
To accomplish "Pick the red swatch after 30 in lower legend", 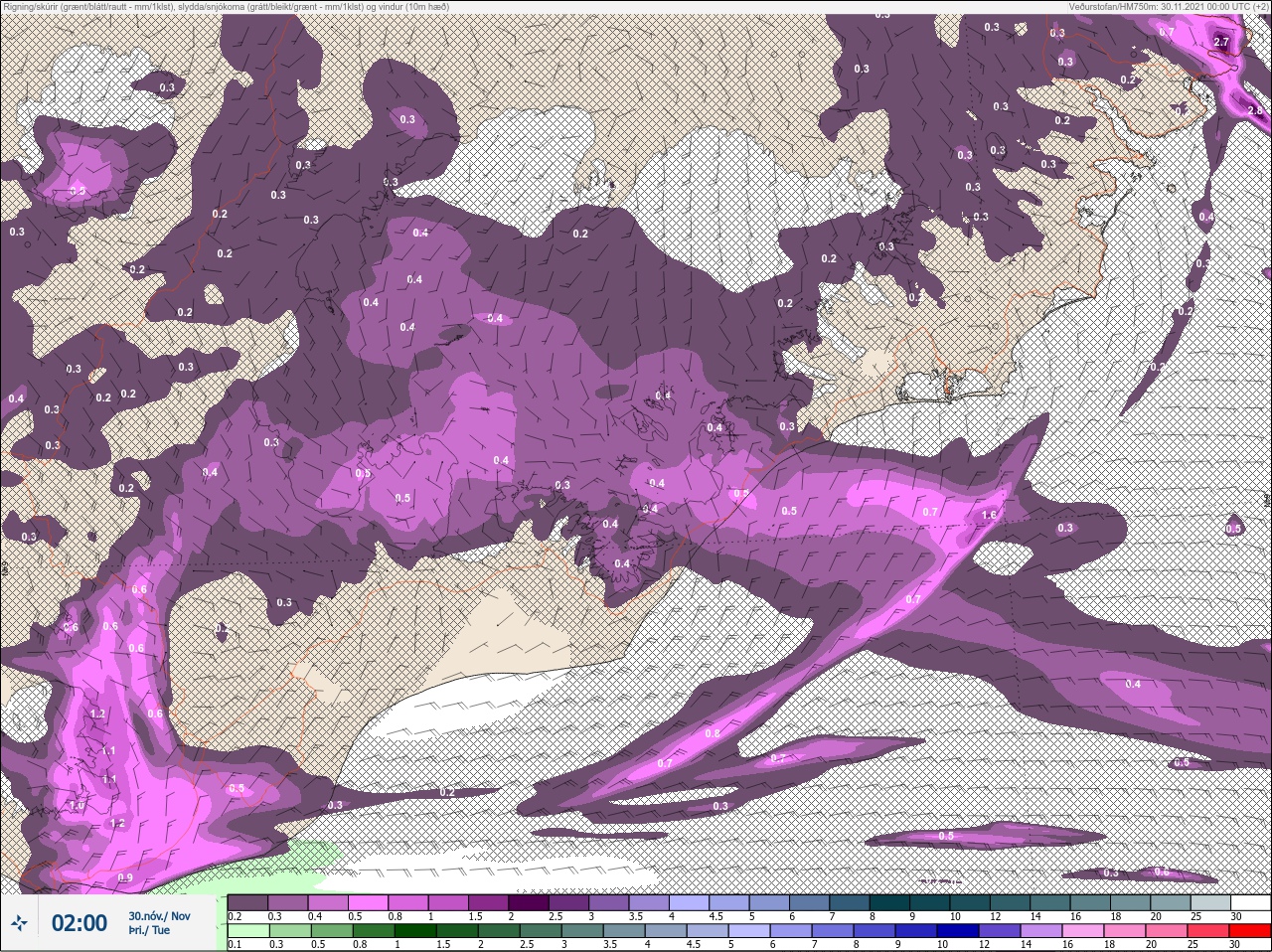I will pyautogui.click(x=1250, y=931).
